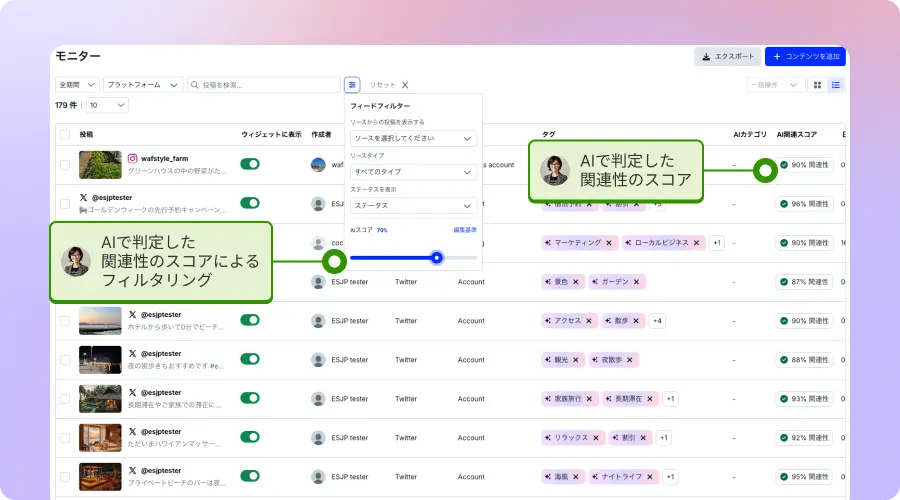
Task: Open the 全期間 date range dropdown
Action: point(77,85)
